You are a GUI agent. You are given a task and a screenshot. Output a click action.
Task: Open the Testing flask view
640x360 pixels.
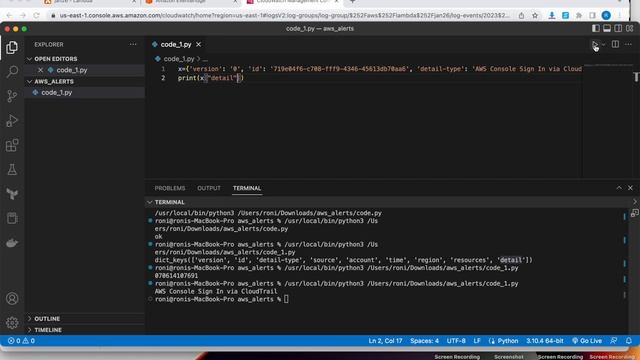12,170
